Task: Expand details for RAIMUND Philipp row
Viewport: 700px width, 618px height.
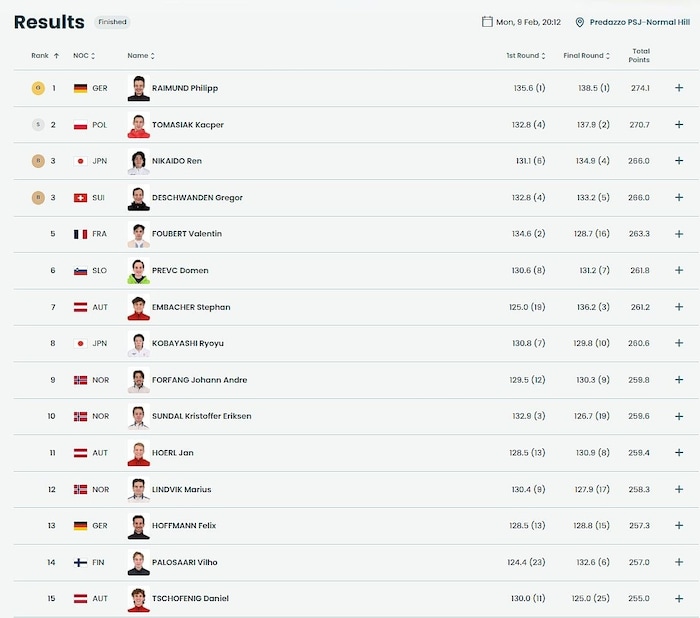Action: click(679, 88)
